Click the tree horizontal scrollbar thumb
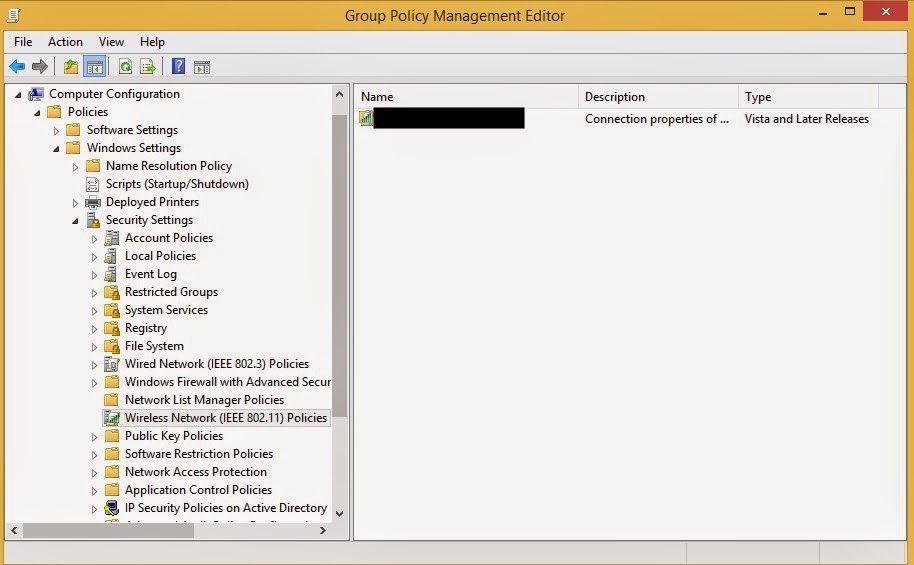Image resolution: width=914 pixels, height=565 pixels. (x=108, y=531)
